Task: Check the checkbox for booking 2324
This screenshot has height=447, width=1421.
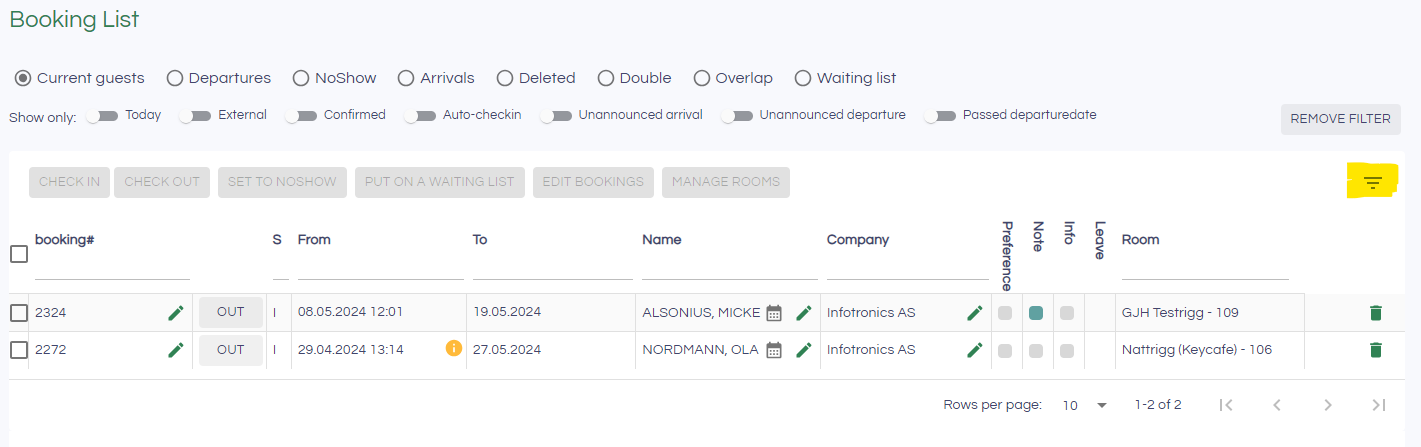Action: pos(19,313)
